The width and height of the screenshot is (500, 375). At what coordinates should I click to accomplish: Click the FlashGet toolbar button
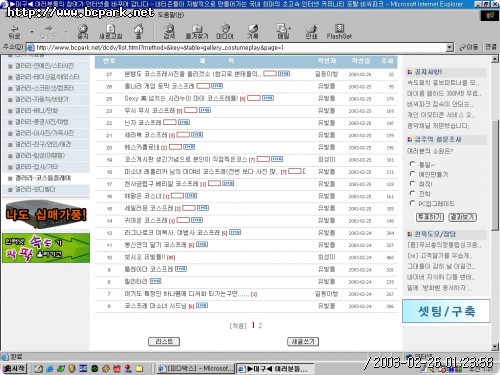point(339,32)
